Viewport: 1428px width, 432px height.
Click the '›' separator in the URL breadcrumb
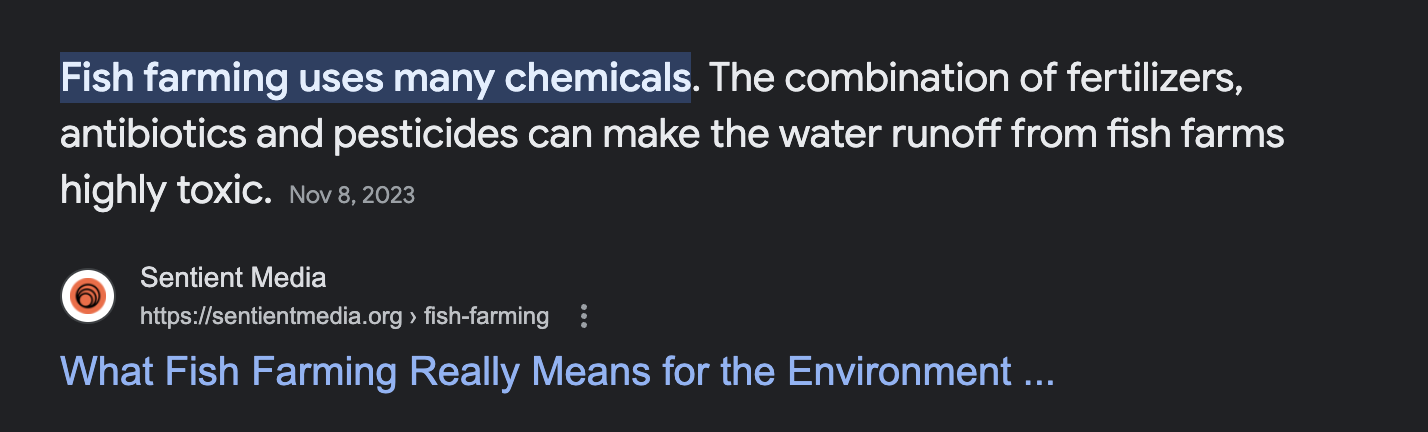tap(412, 317)
